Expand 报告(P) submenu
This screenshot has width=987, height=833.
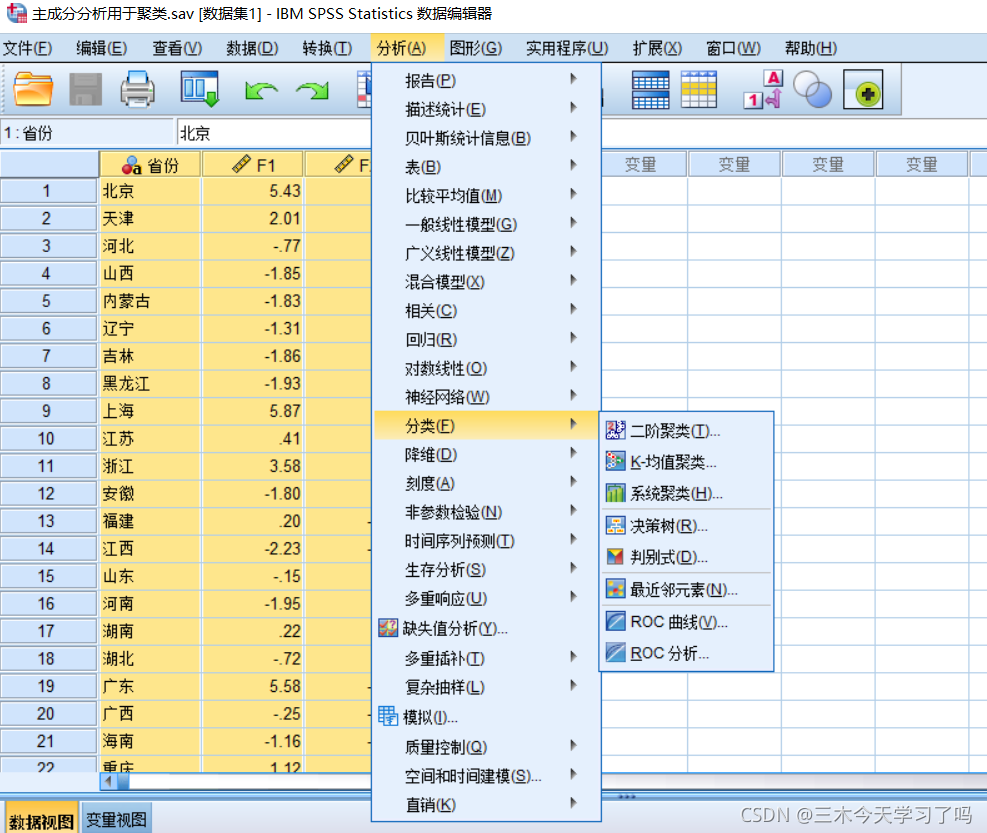(486, 81)
